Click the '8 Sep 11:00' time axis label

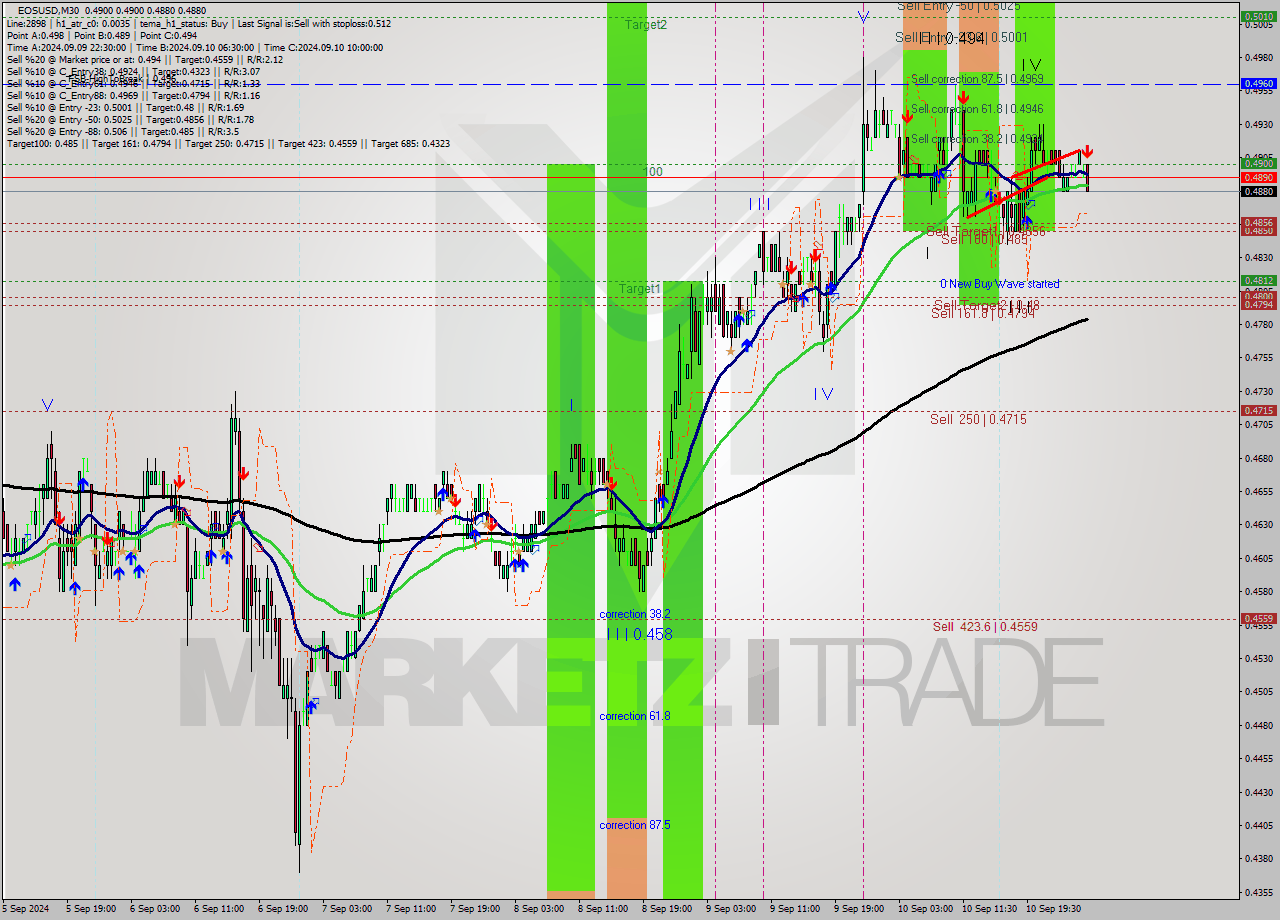pos(603,909)
